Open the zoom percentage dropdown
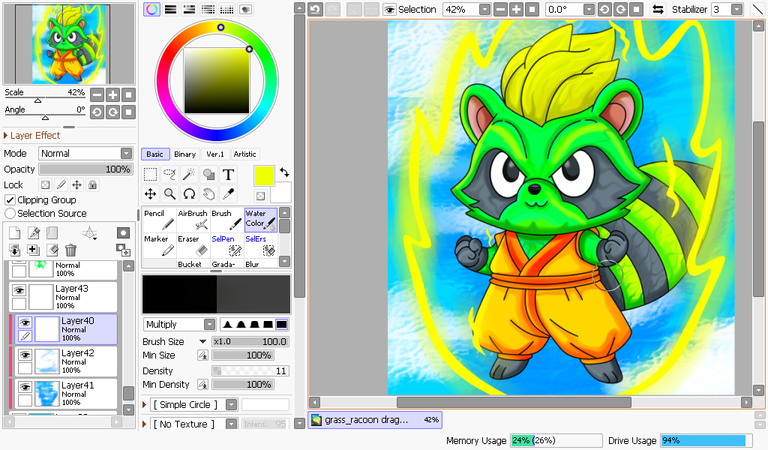This screenshot has height=450, width=768. 484,9
